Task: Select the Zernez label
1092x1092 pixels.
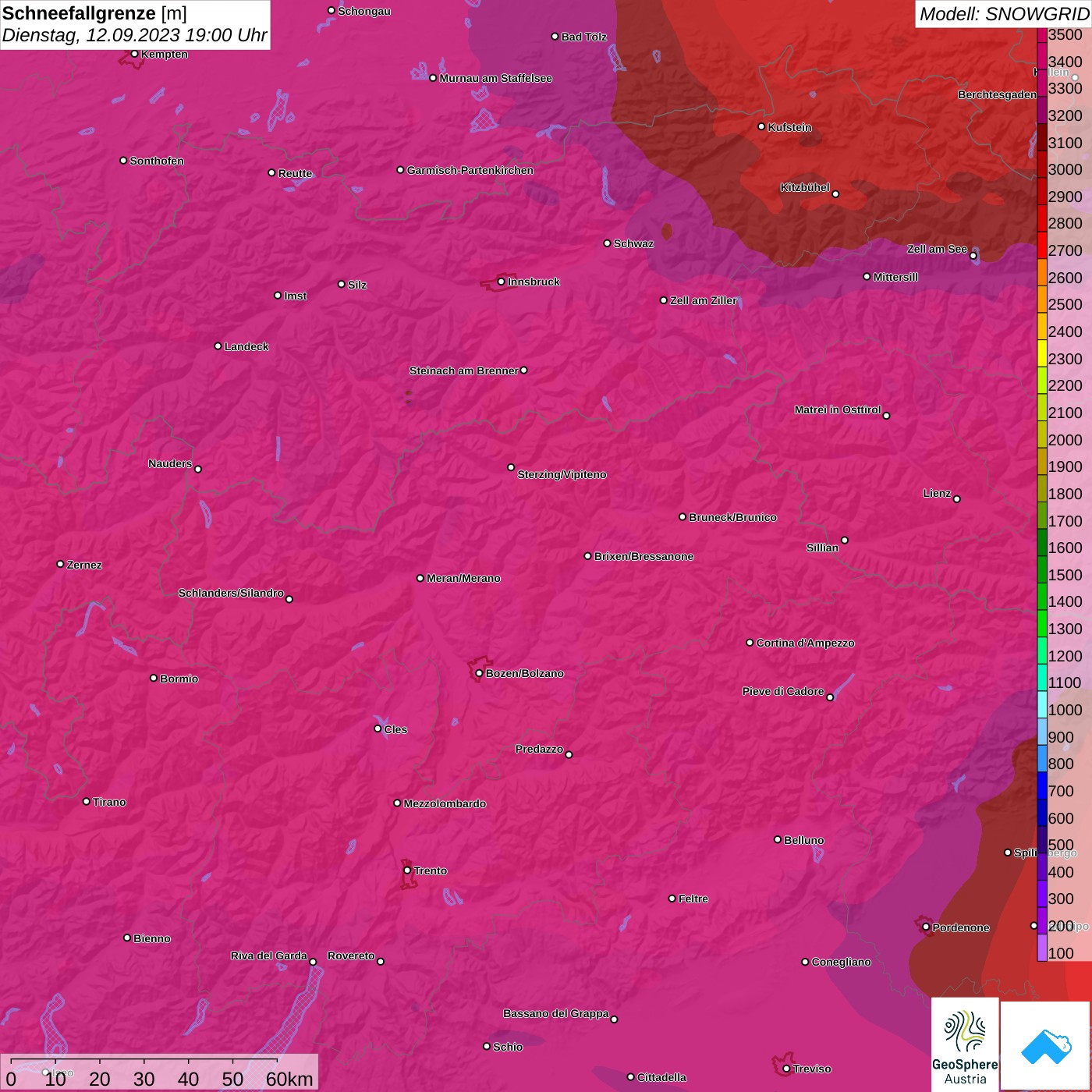Action: 84,565
